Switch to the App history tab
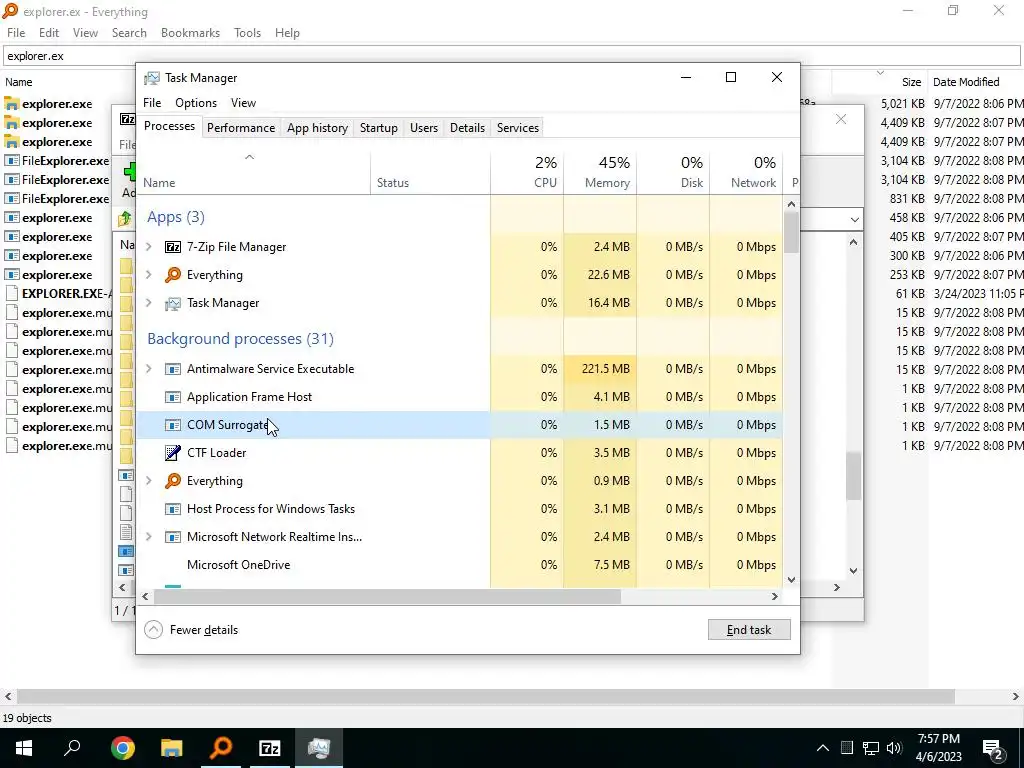Viewport: 1024px width, 768px height. click(x=317, y=128)
